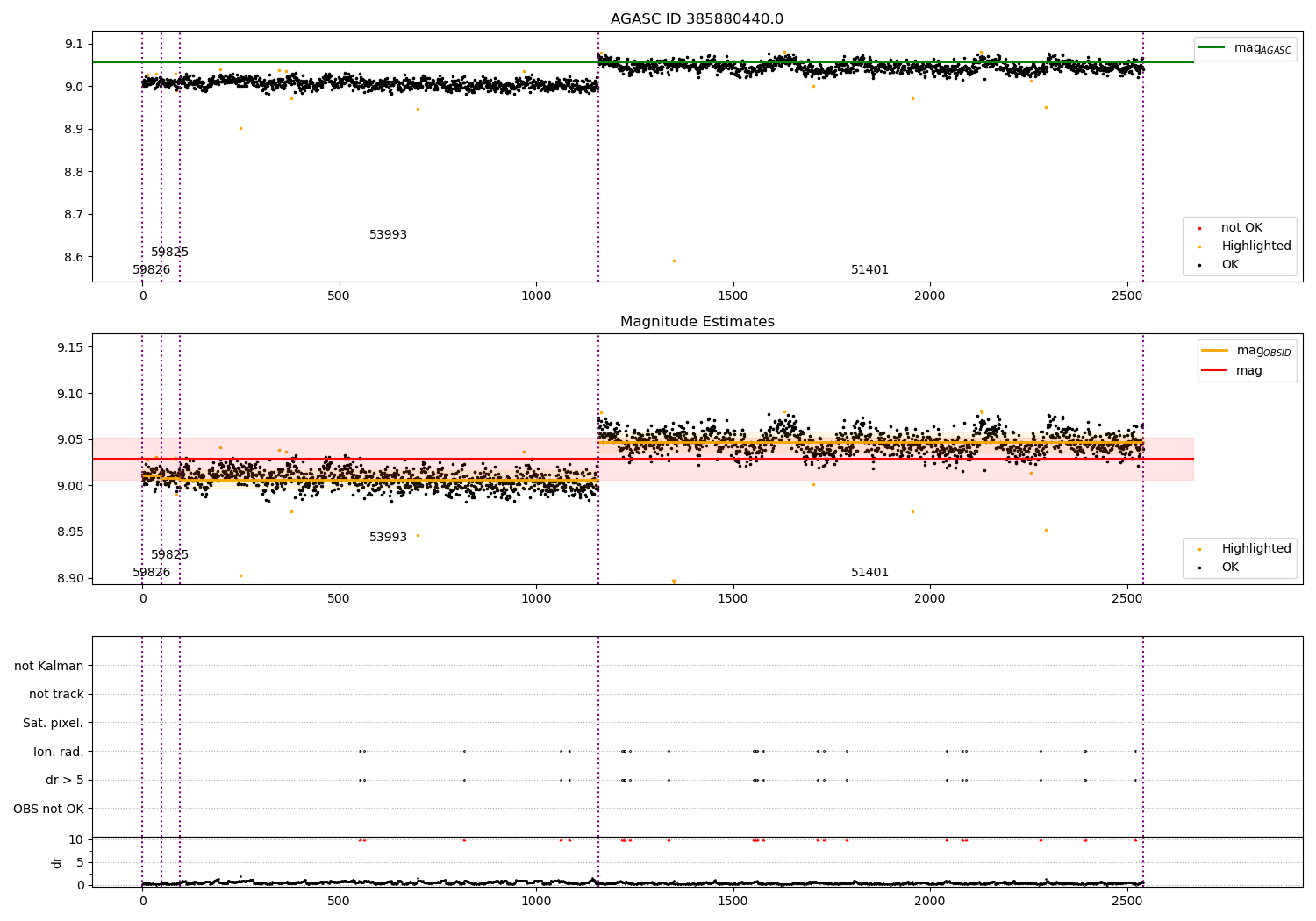Click obsid label 51401 in Magnitude Estimates plot
Viewport: 1316px width, 921px height.
pos(869,573)
